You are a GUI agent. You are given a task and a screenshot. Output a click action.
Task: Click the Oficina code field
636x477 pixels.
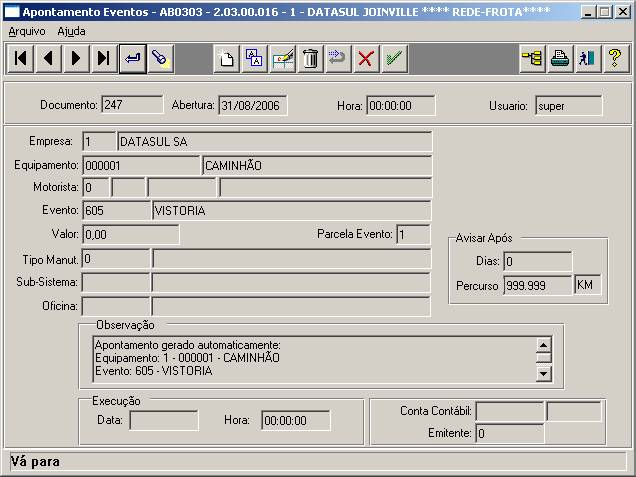[x=116, y=306]
